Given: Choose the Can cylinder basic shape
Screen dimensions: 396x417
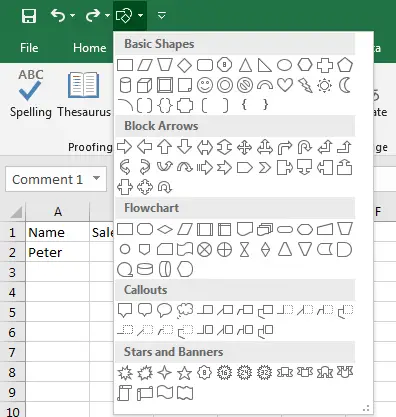Looking at the screenshot, I should tap(125, 85).
